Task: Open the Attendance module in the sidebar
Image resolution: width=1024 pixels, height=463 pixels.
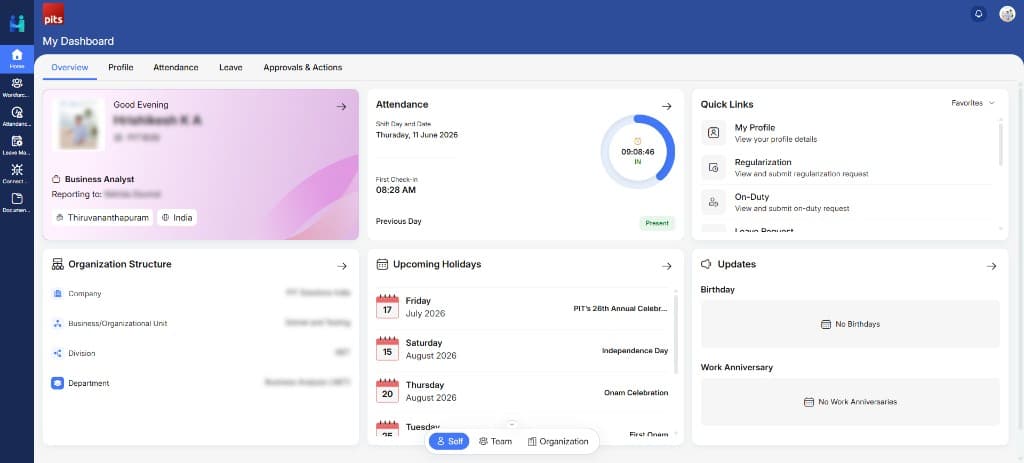Action: 17,116
